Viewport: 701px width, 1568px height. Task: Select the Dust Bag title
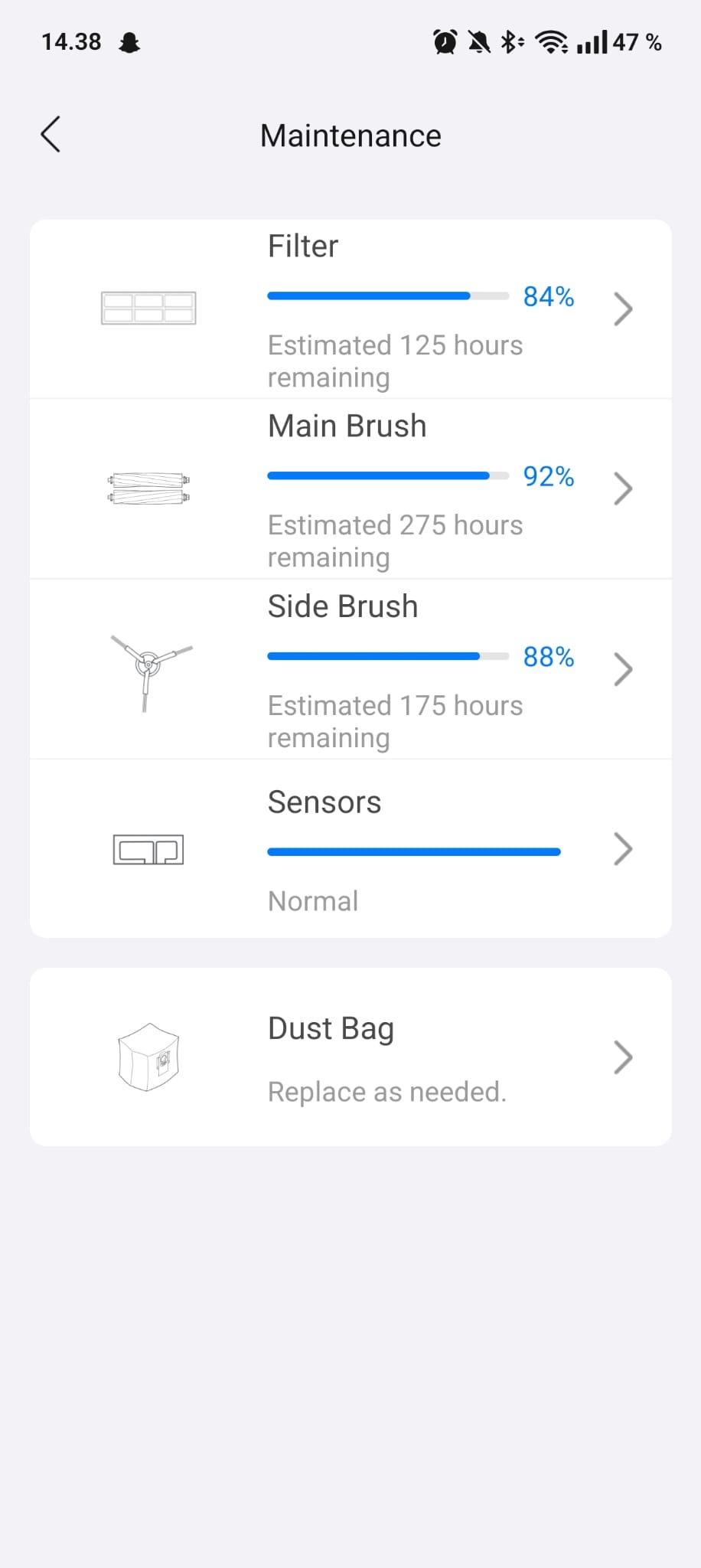[x=331, y=1029]
